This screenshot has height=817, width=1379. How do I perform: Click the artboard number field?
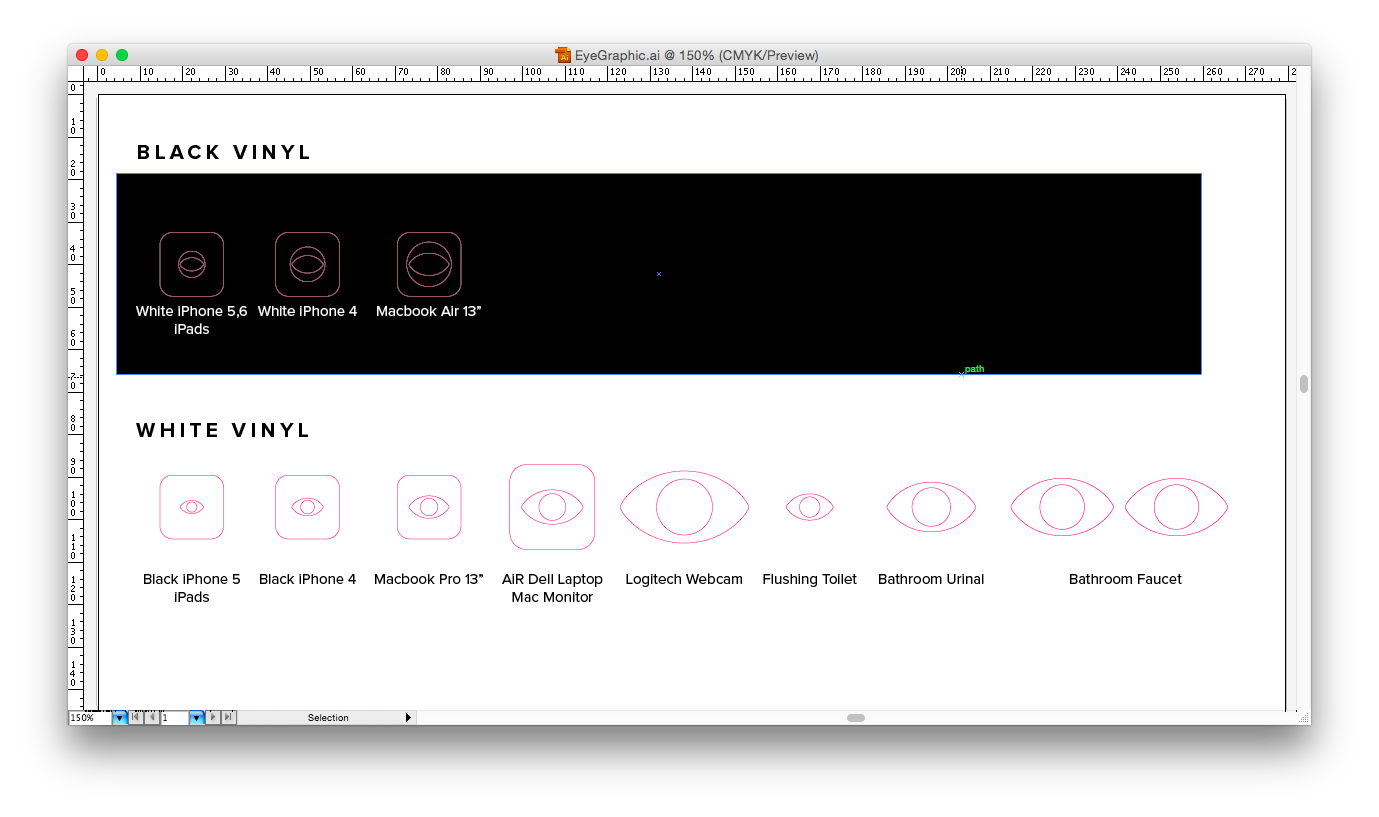(x=175, y=718)
